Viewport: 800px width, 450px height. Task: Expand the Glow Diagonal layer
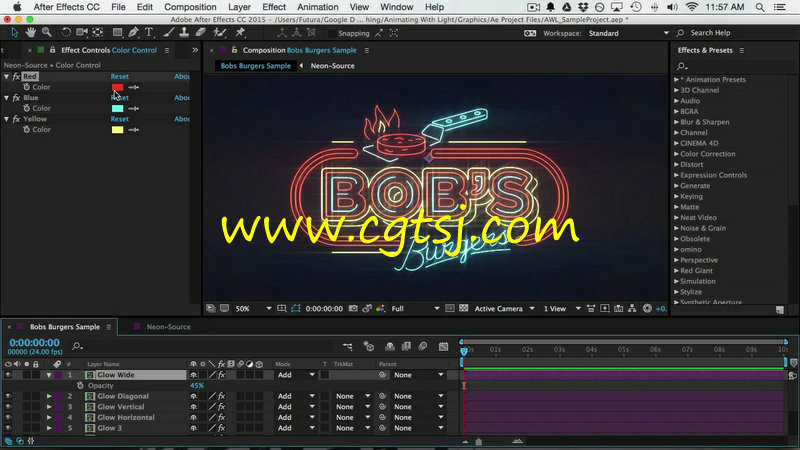(49, 396)
